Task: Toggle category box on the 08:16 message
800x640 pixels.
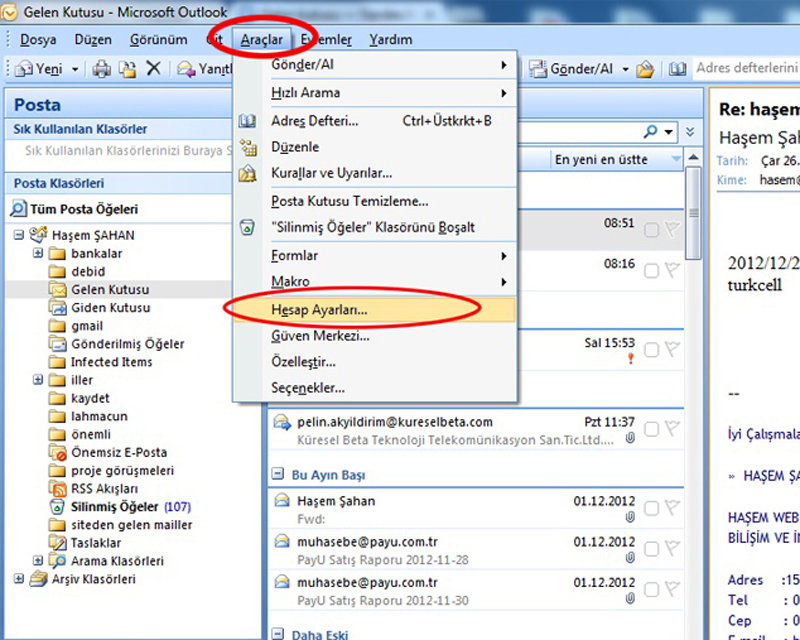Action: coord(651,271)
